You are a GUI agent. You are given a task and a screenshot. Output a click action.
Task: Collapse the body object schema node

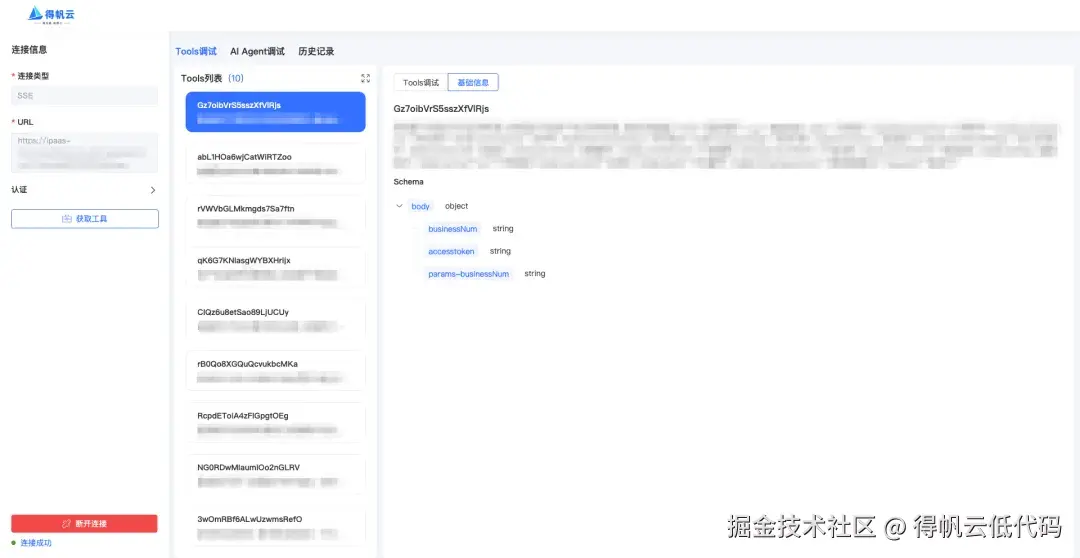coord(399,206)
